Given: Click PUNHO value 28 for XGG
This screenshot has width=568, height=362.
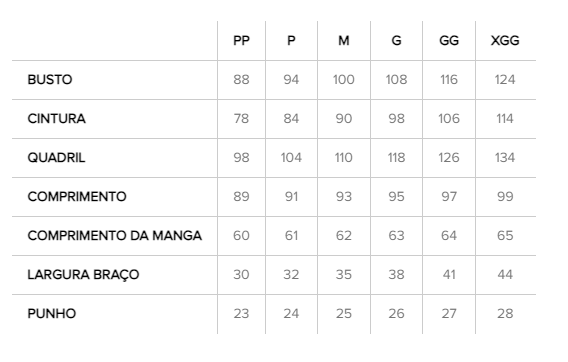Looking at the screenshot, I should [505, 313].
